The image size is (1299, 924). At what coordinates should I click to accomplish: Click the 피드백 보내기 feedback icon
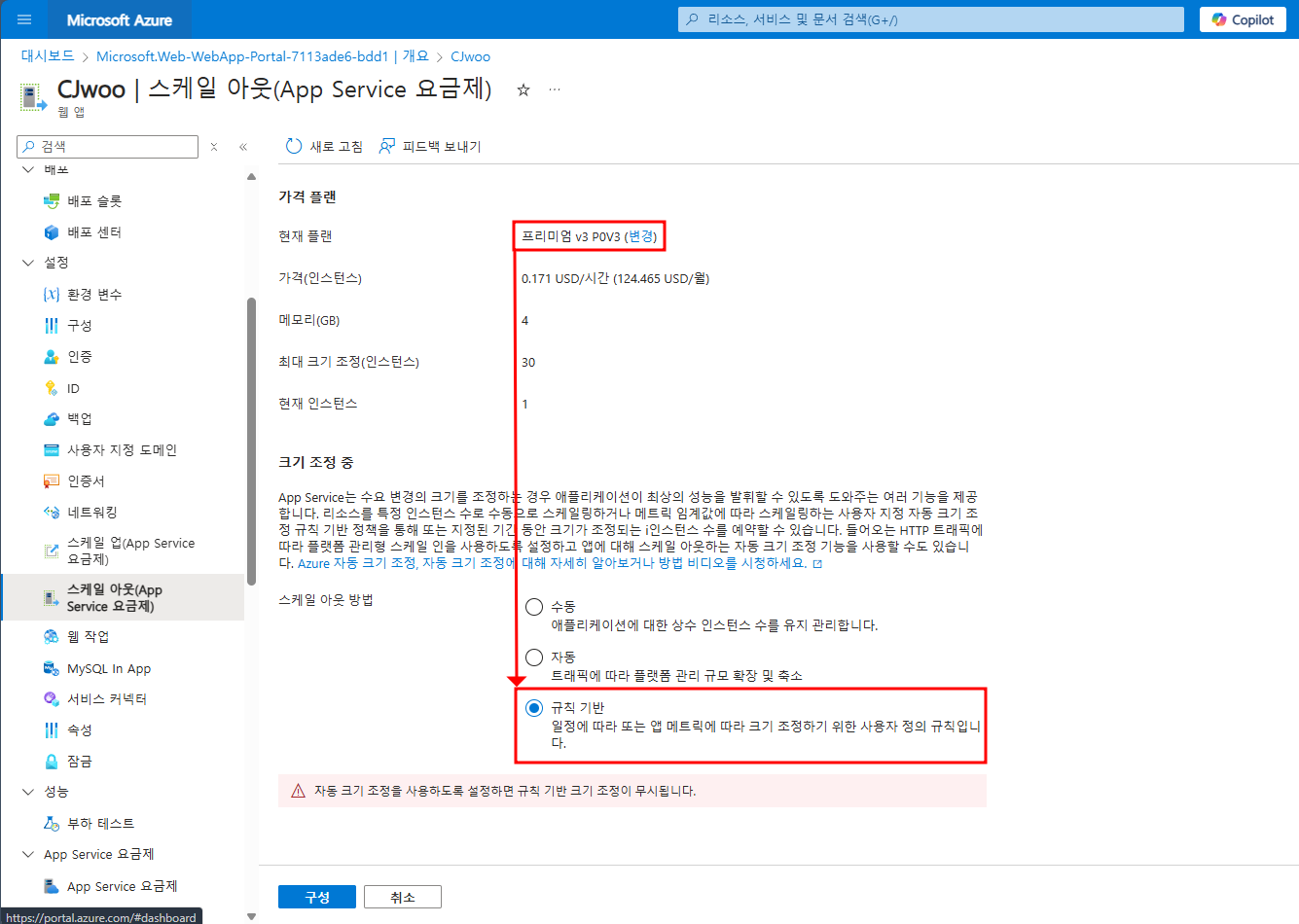(387, 146)
